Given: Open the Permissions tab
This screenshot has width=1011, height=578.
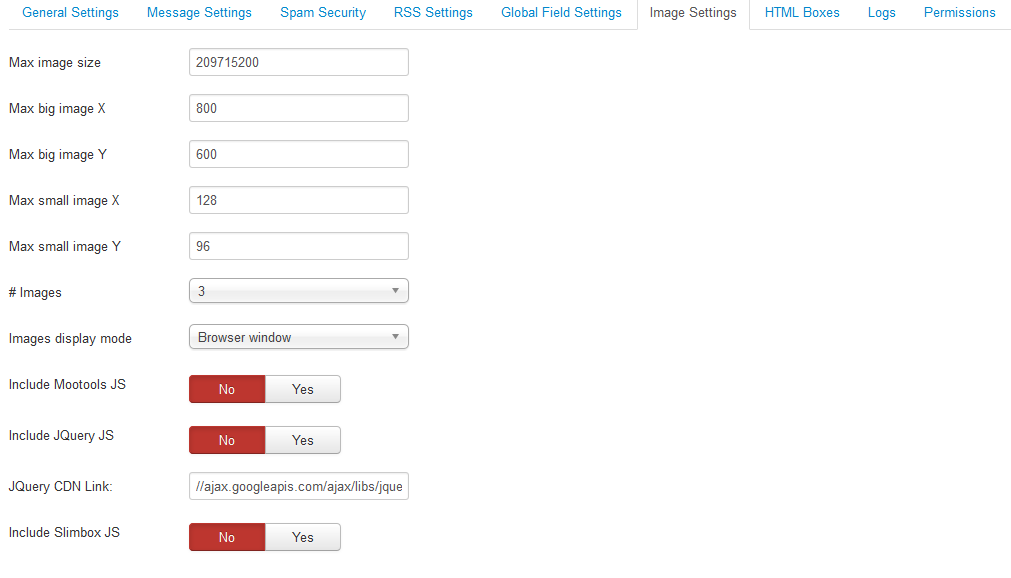Looking at the screenshot, I should coord(959,13).
